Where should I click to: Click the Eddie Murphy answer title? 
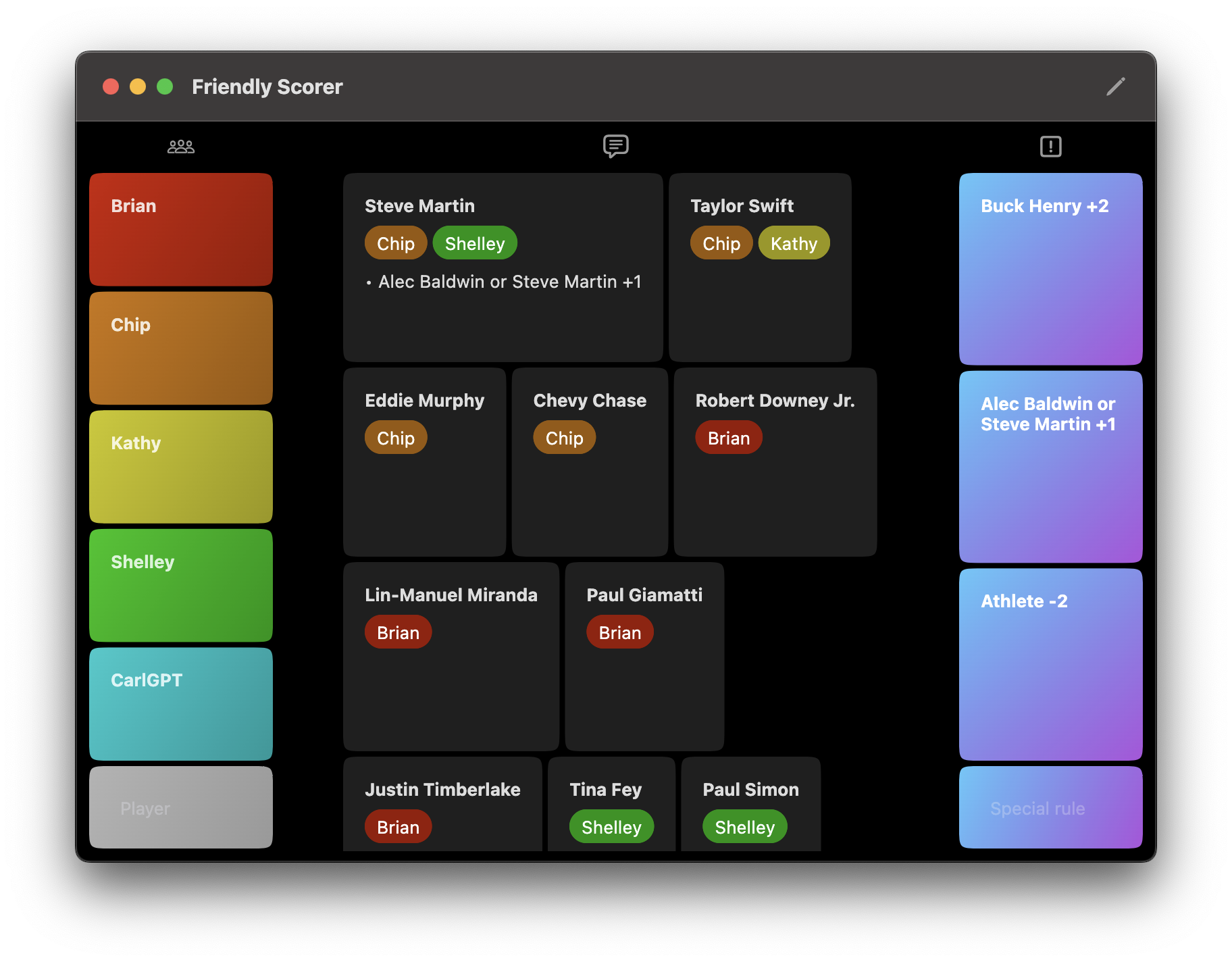(x=424, y=401)
